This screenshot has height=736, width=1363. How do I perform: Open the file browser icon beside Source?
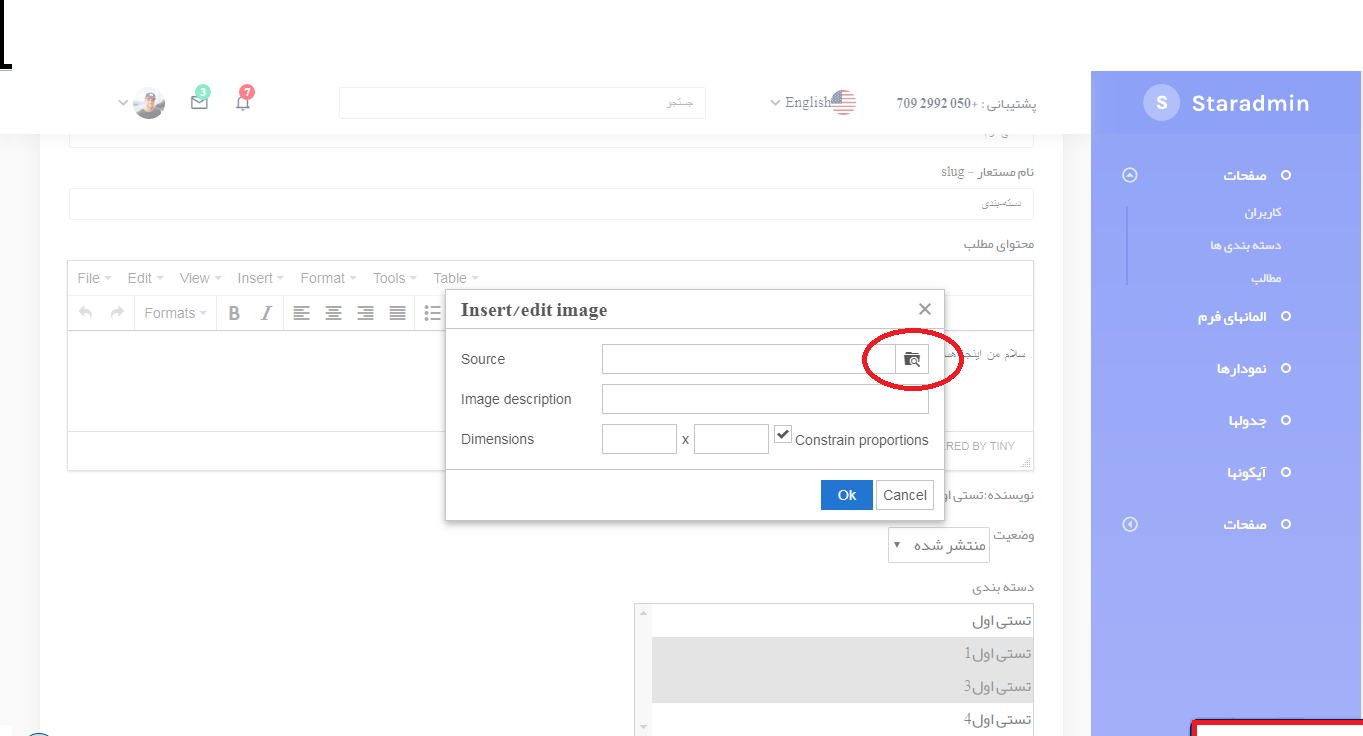tap(912, 359)
